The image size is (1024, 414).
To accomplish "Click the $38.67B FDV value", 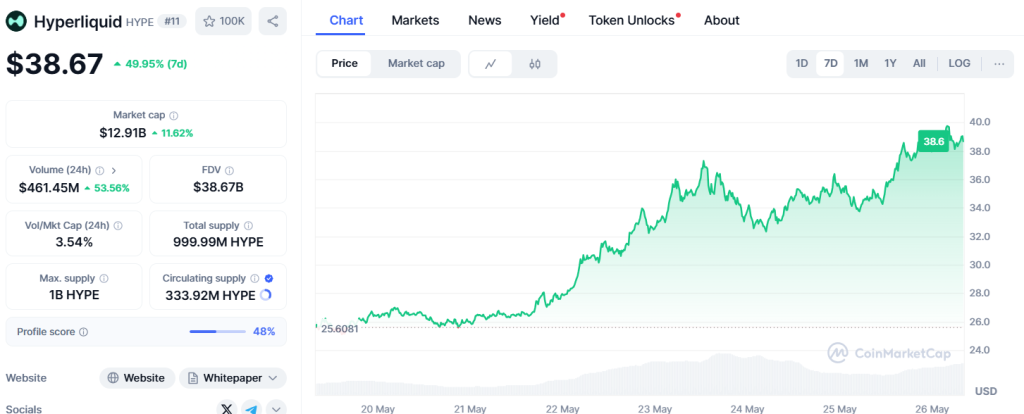I will [218, 188].
